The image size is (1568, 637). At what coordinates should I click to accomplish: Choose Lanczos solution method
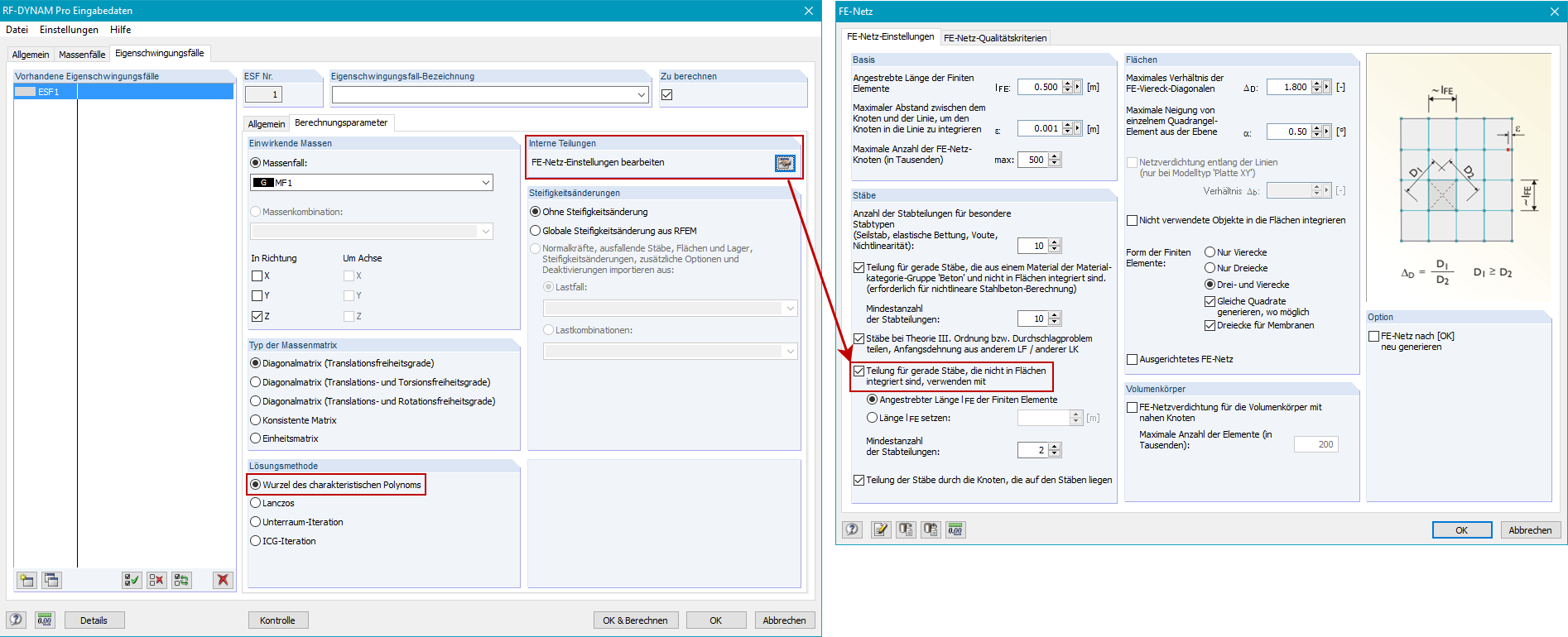point(256,503)
